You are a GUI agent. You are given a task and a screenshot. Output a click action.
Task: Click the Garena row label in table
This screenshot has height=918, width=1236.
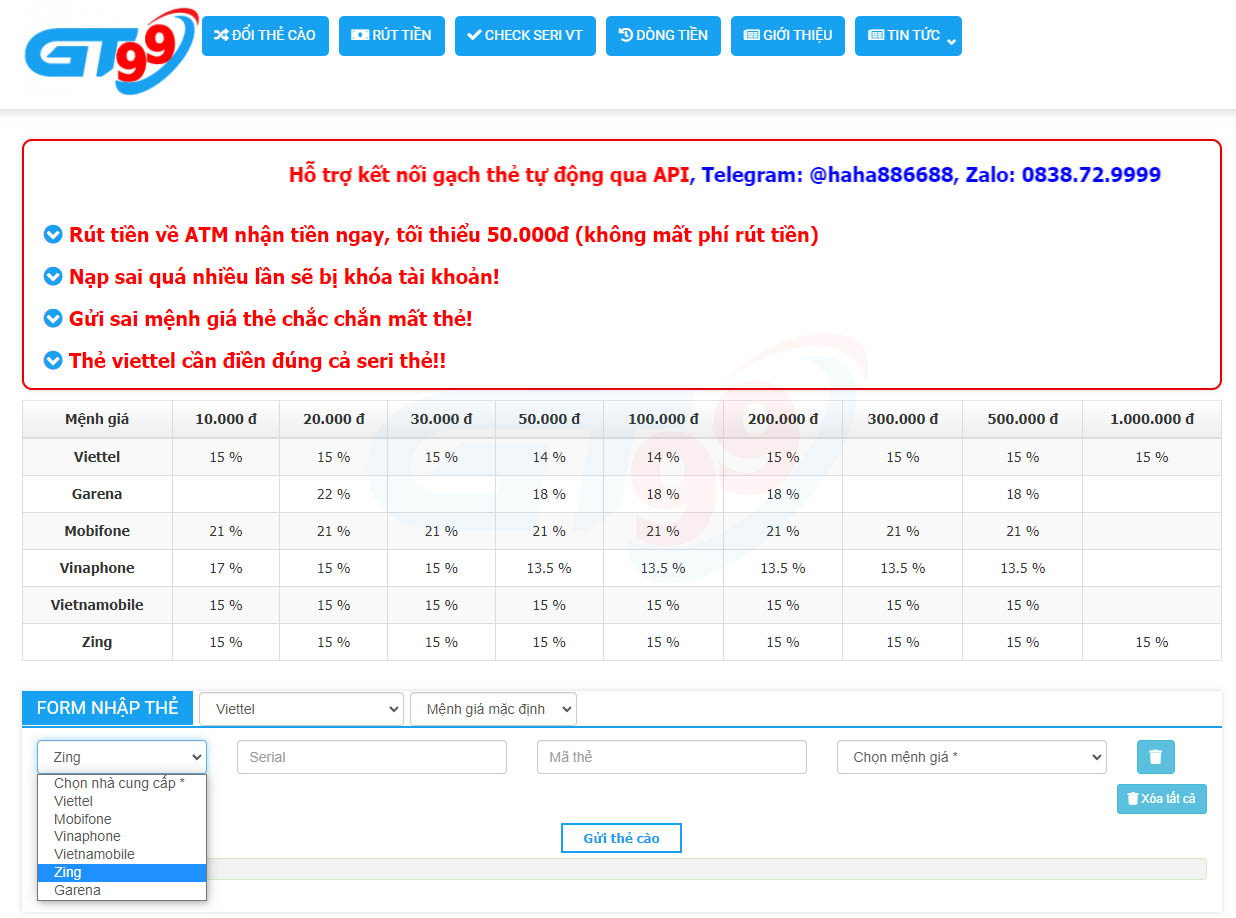coord(97,494)
